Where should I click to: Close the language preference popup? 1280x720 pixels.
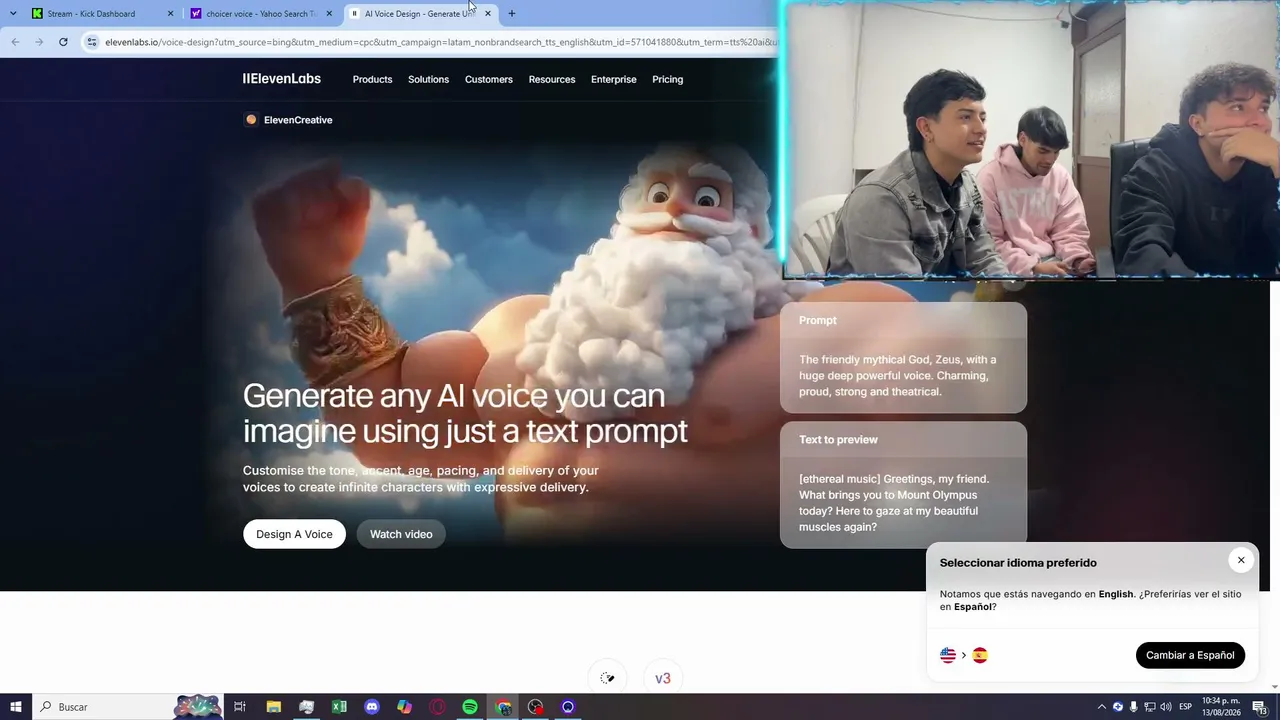1241,560
